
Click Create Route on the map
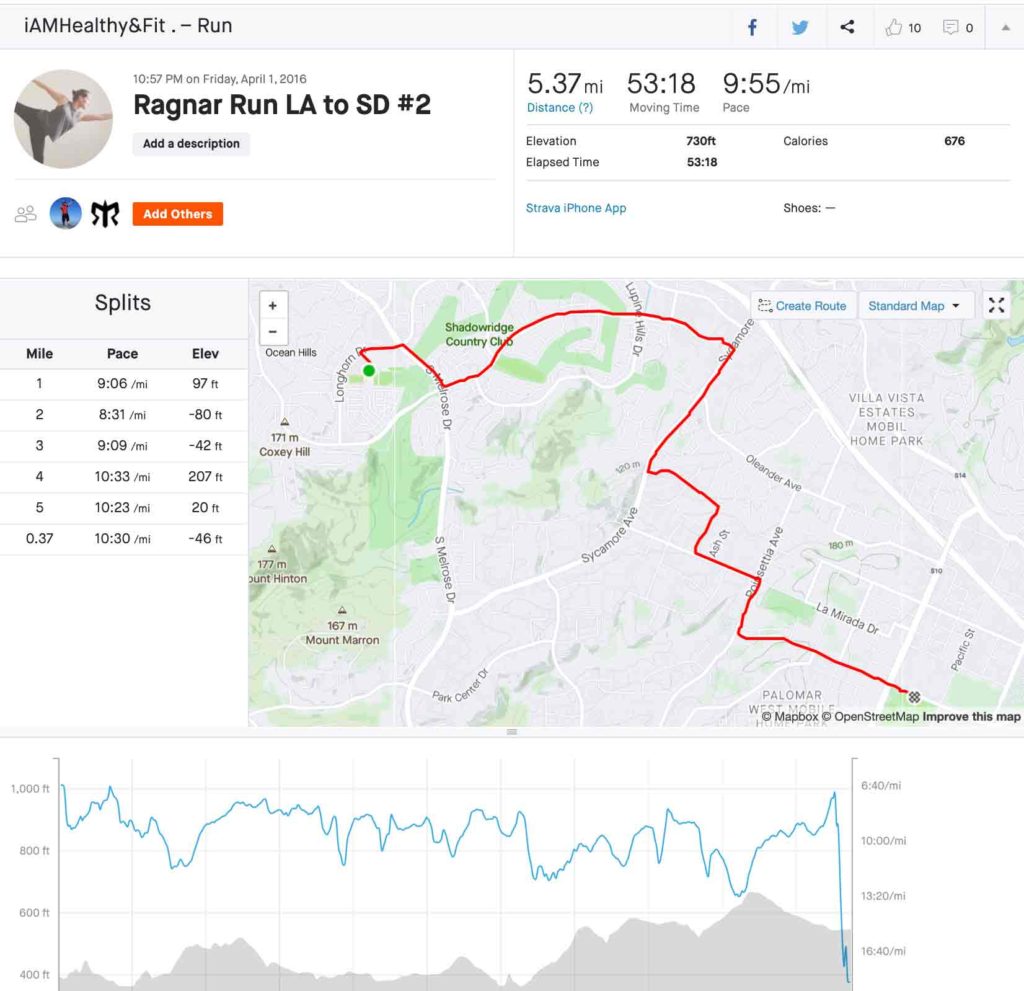tap(802, 306)
